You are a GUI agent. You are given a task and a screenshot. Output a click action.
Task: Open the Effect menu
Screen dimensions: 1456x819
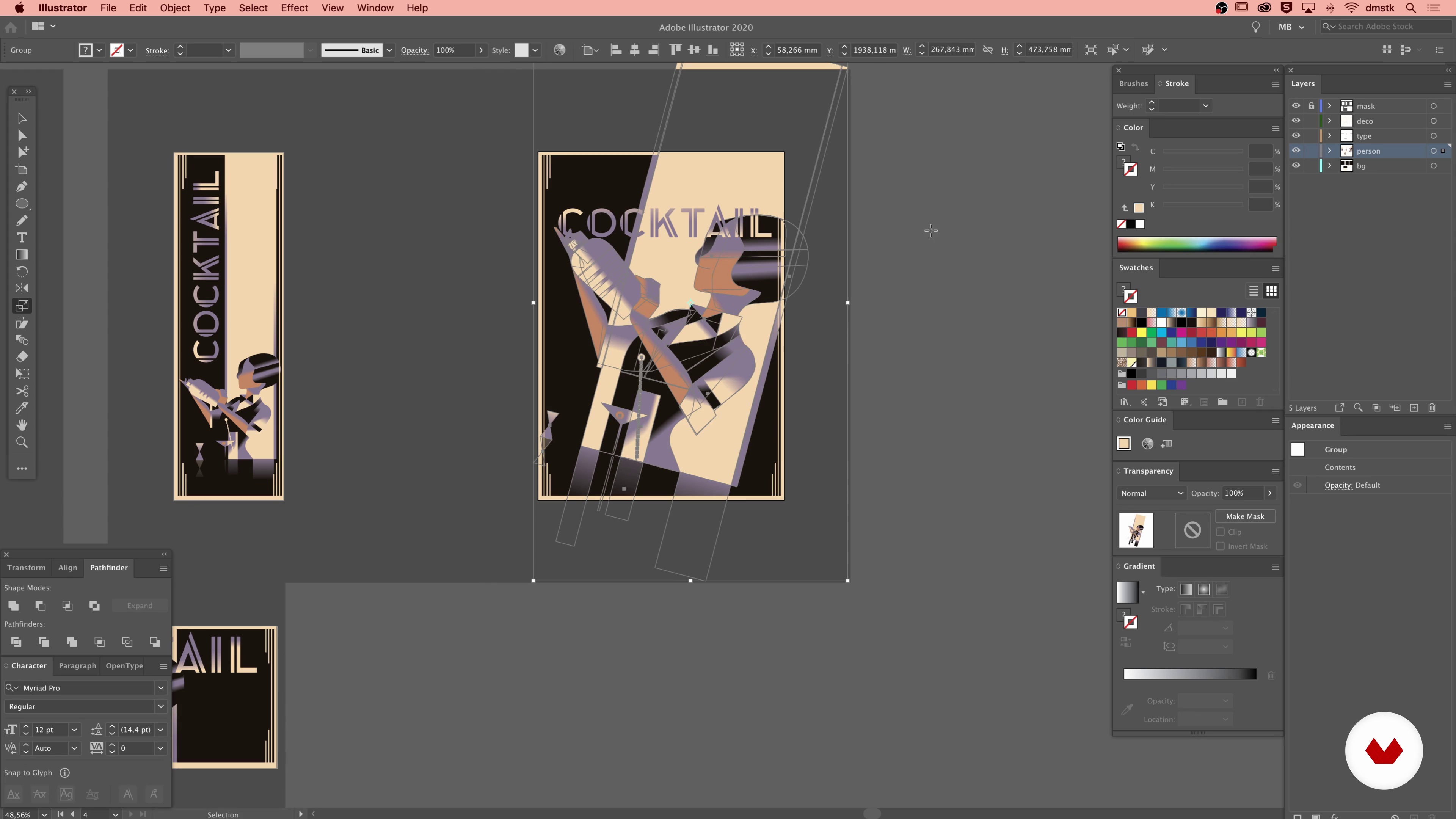(x=294, y=8)
